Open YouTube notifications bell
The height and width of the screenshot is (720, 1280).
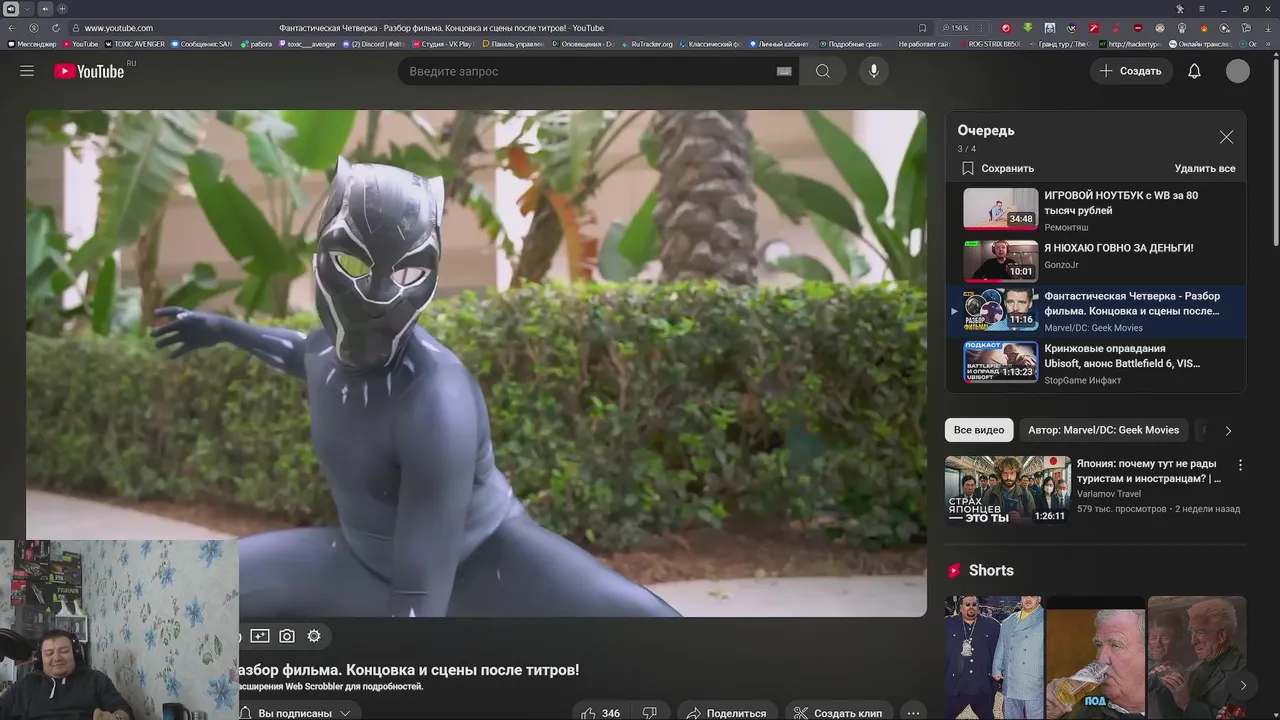tap(1194, 71)
